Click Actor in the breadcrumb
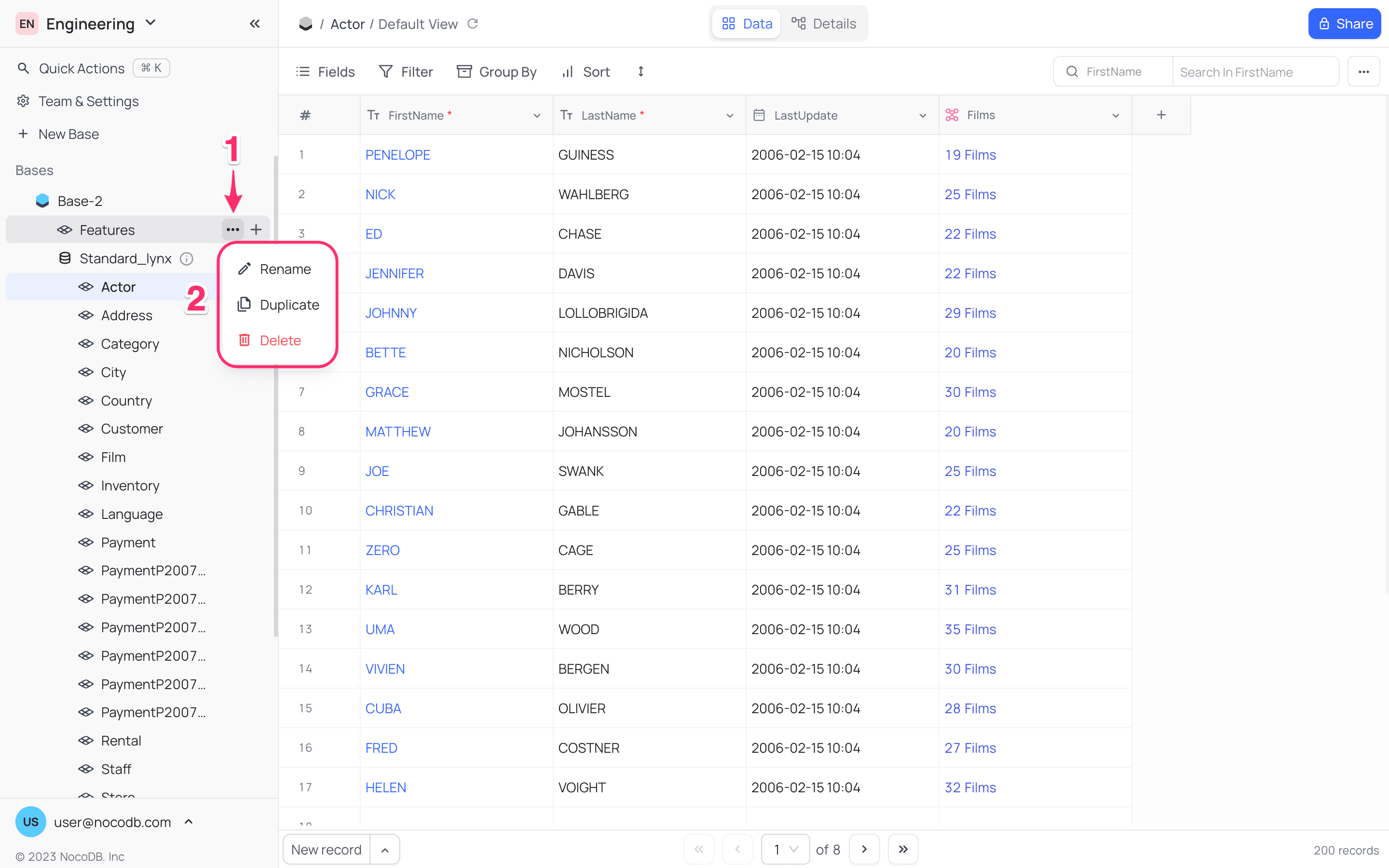The height and width of the screenshot is (868, 1389). (x=347, y=24)
